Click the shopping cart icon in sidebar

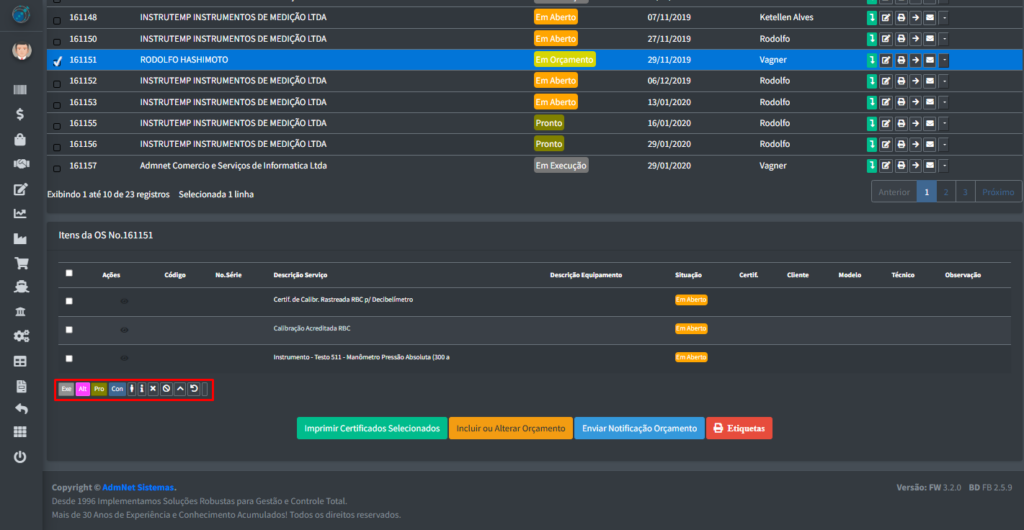20,263
